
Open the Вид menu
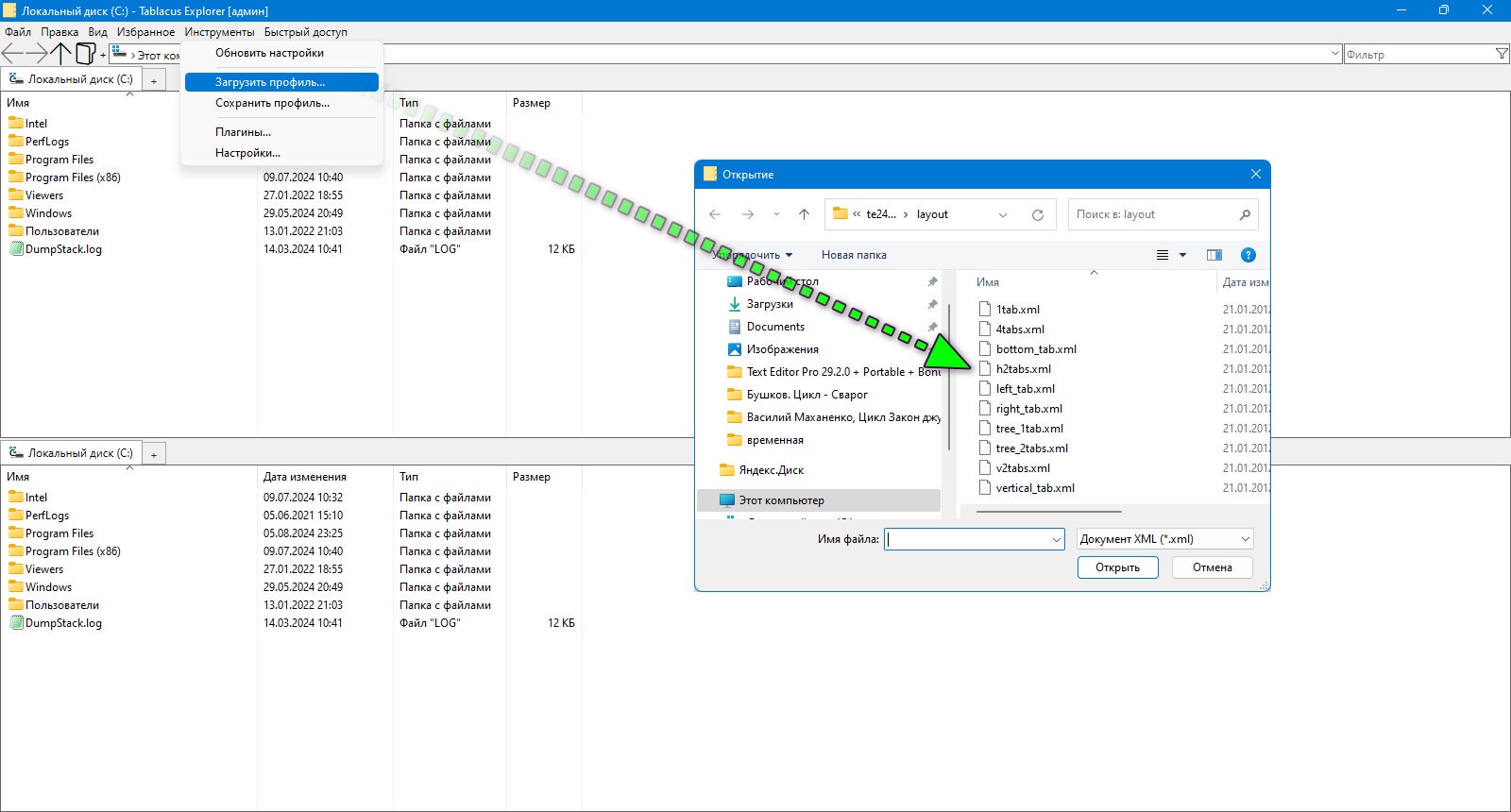98,32
